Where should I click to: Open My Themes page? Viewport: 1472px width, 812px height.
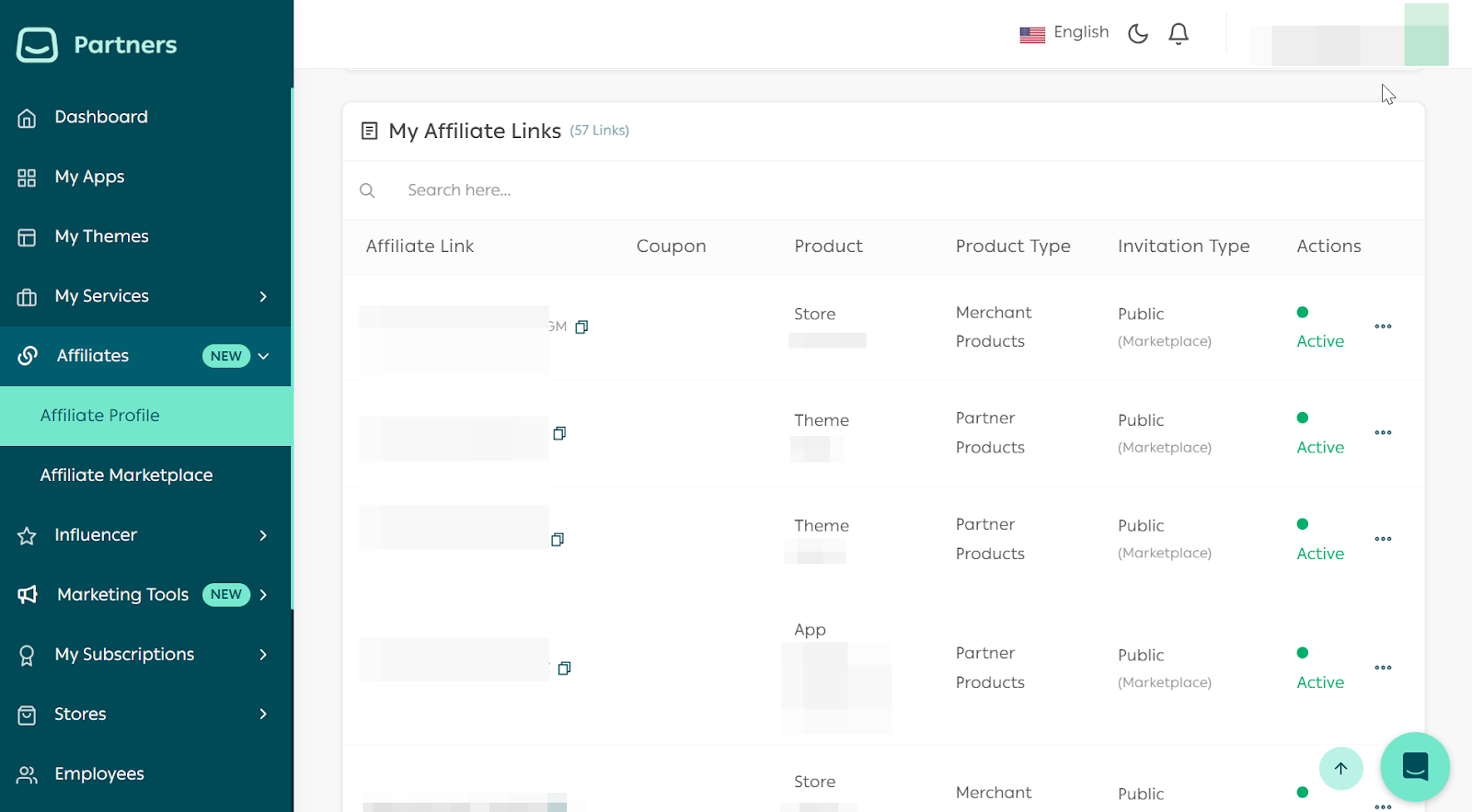pos(101,236)
